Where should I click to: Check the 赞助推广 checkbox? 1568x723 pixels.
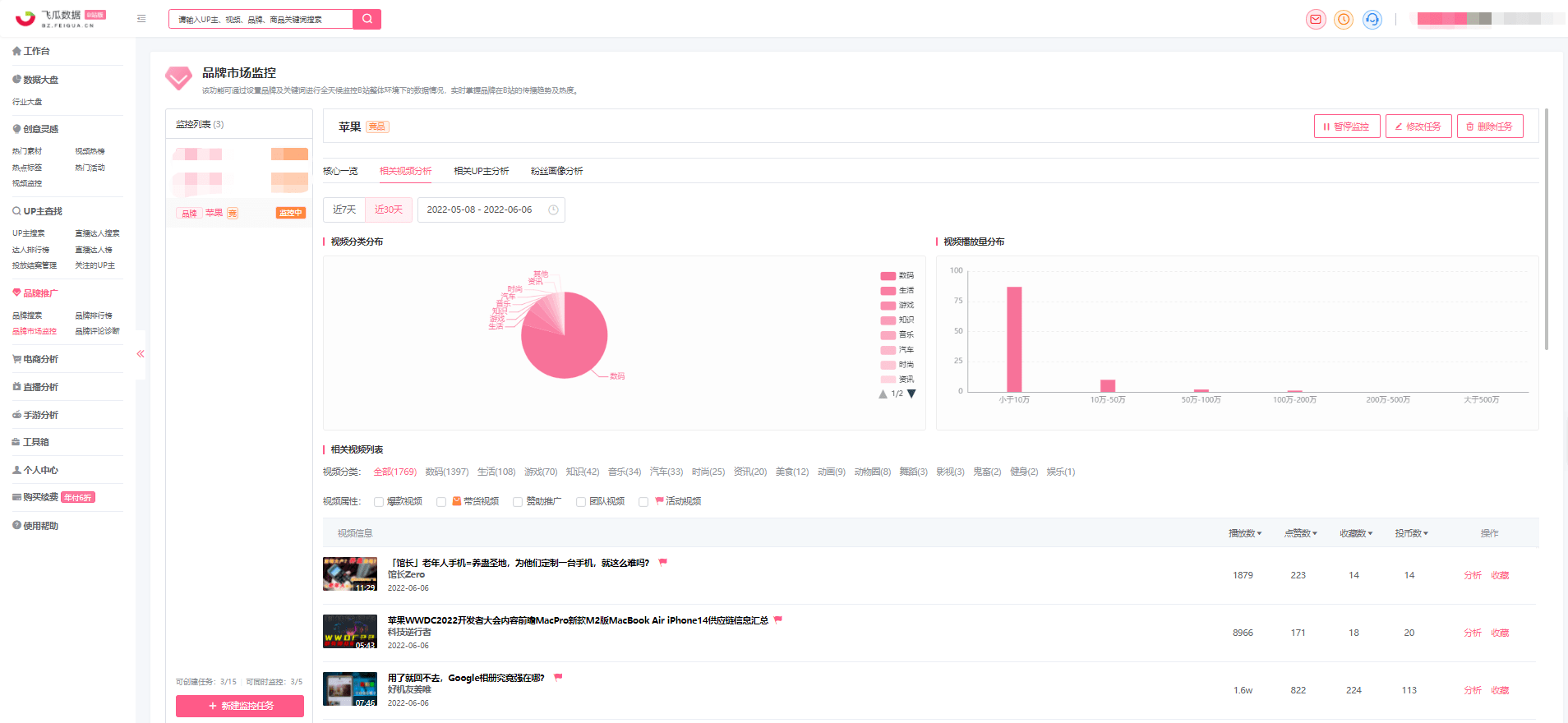[x=518, y=502]
